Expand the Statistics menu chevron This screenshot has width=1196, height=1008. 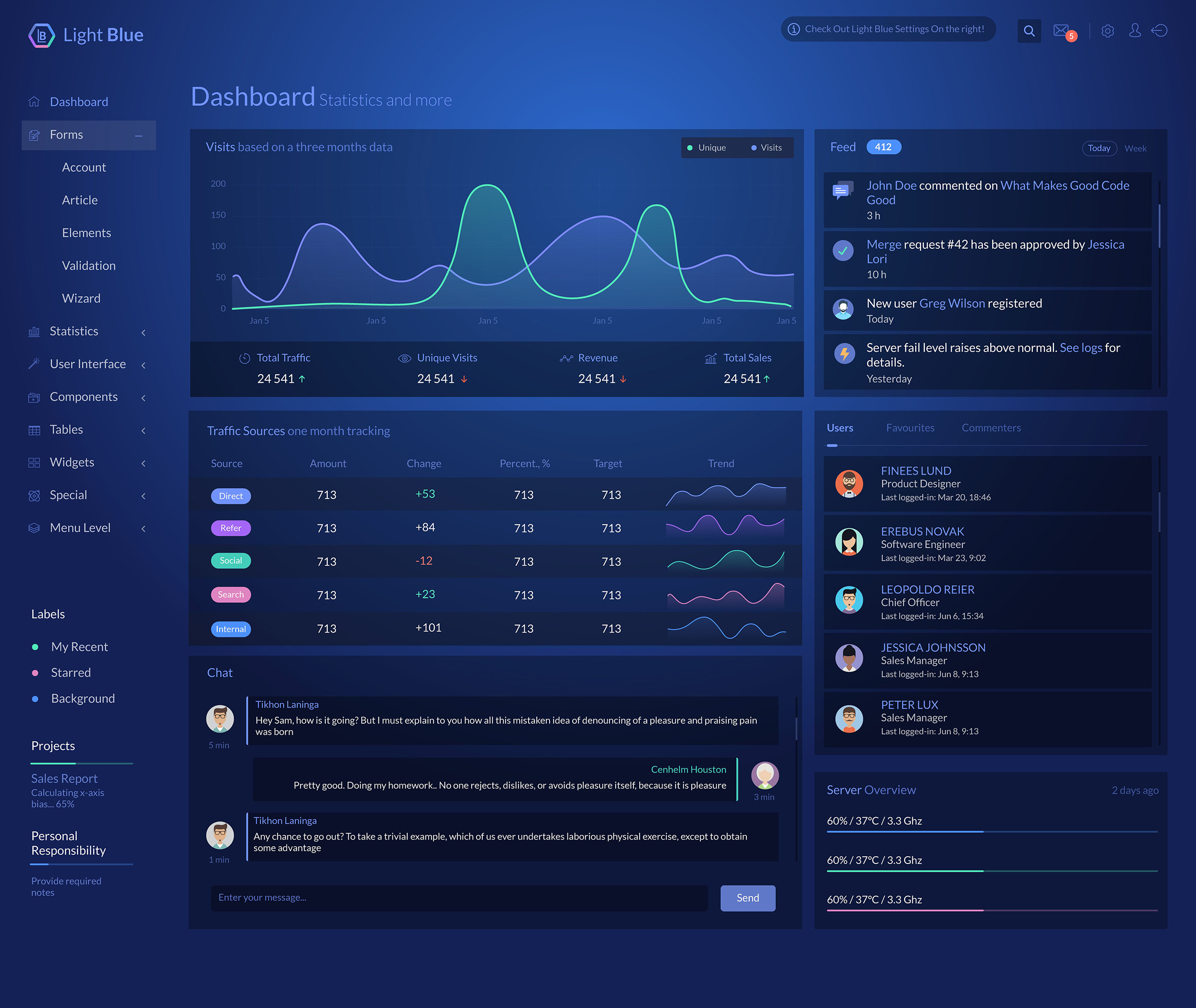(144, 332)
